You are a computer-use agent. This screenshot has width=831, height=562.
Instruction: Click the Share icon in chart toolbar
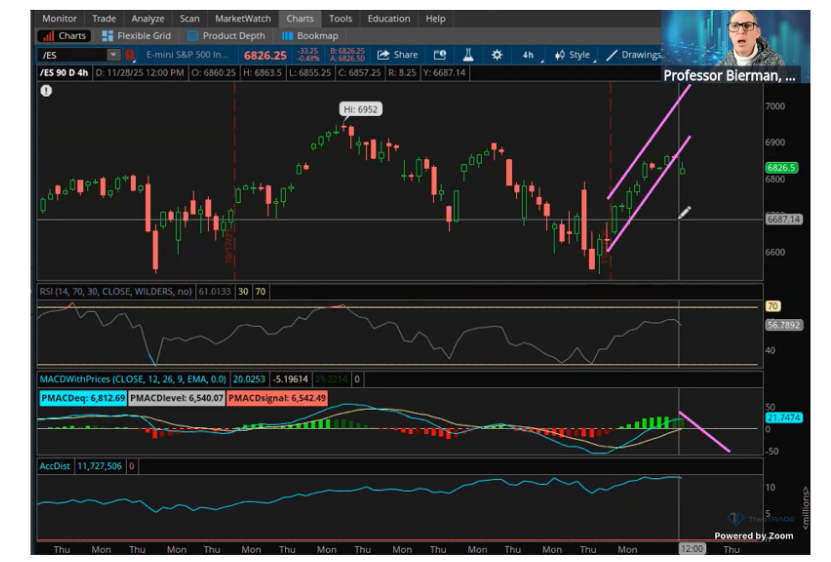pos(398,55)
